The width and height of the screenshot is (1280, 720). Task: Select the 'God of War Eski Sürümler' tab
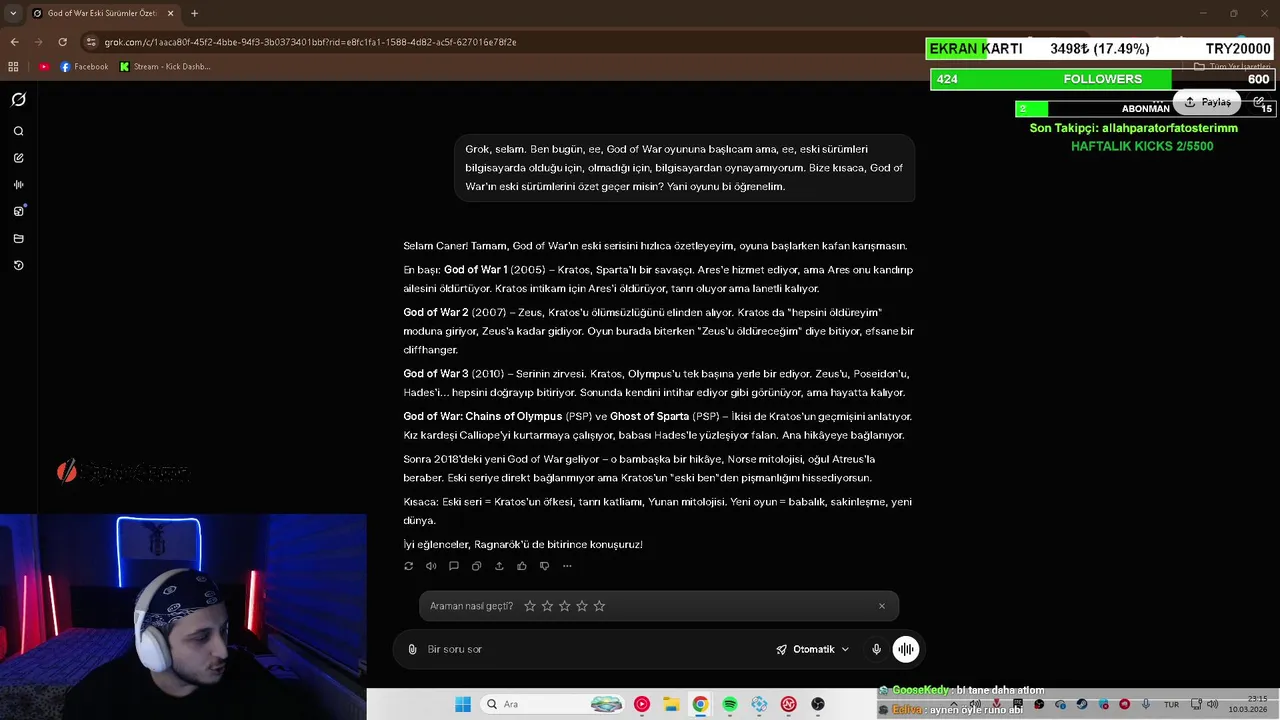click(x=102, y=13)
